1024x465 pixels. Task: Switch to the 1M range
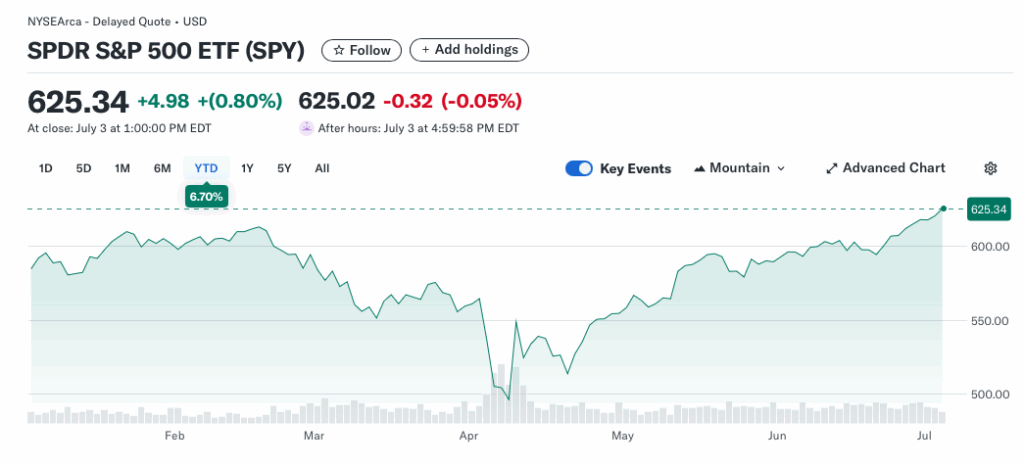point(122,168)
